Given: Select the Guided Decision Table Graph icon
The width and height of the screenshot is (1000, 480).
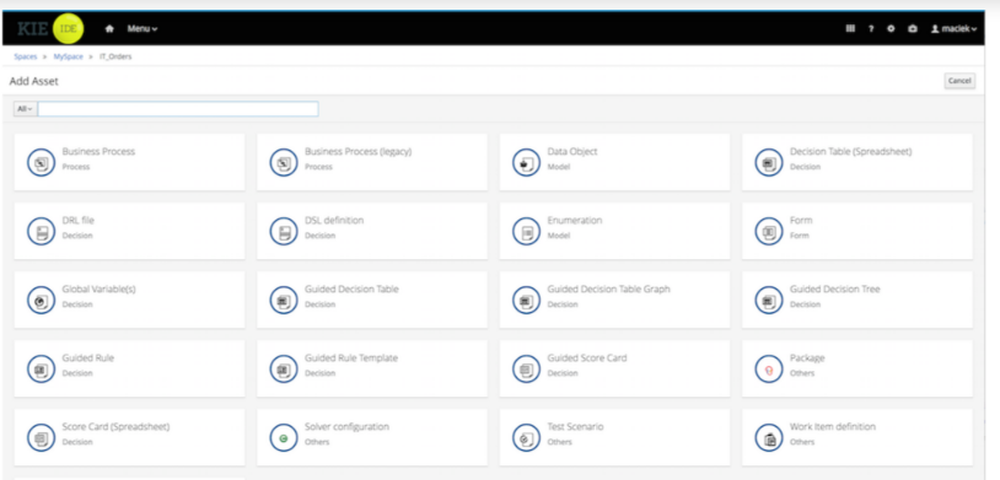Looking at the screenshot, I should tap(526, 300).
